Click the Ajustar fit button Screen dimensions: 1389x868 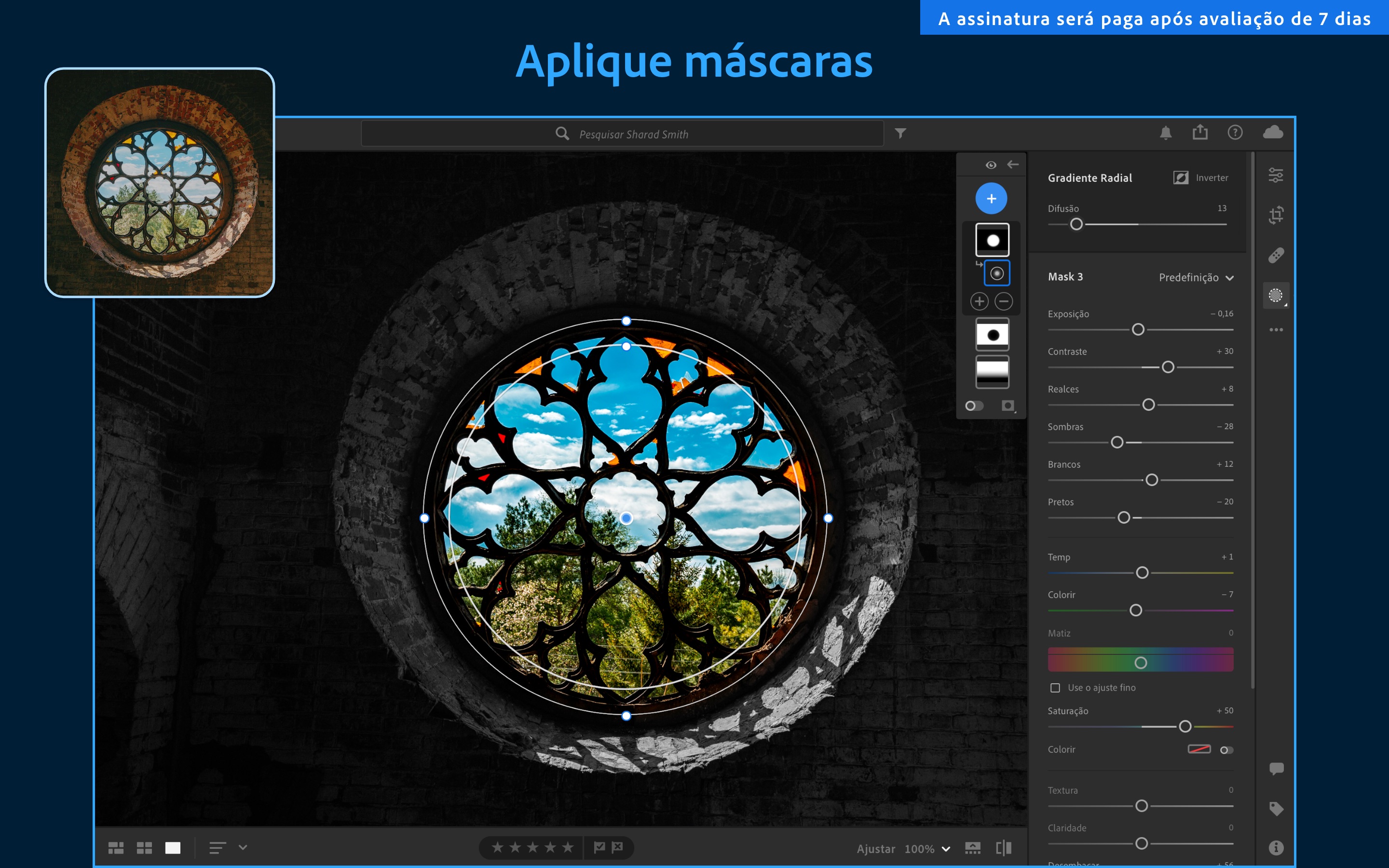[x=876, y=849]
